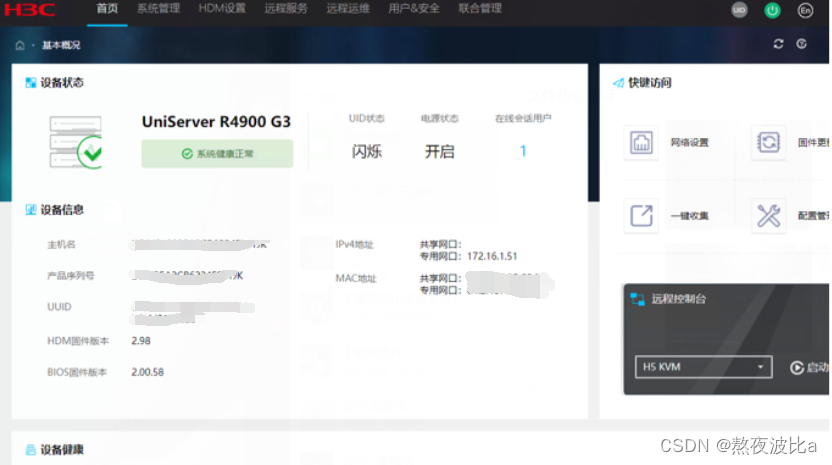Image resolution: width=832 pixels, height=465 pixels.
Task: Click the UniServer R4900 G3 title
Action: (x=216, y=122)
